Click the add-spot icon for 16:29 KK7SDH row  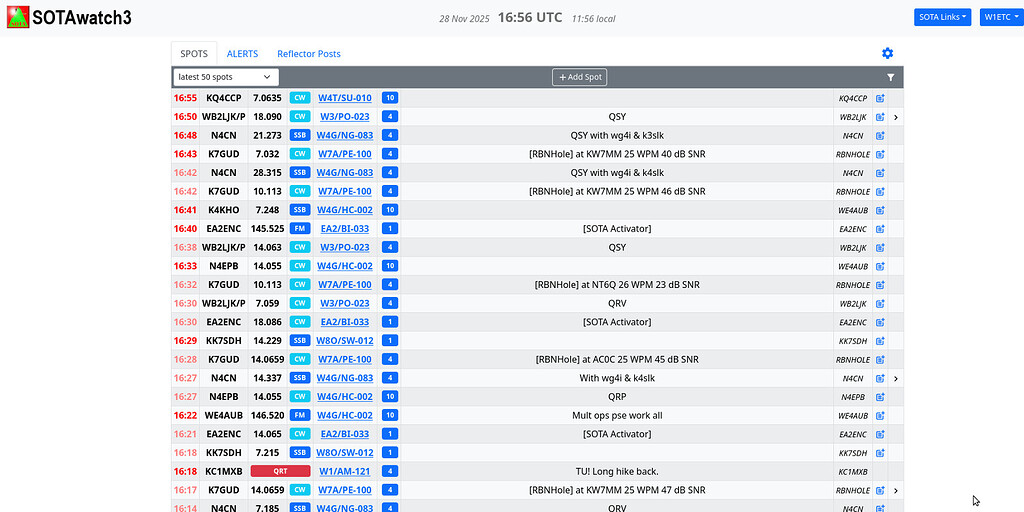[880, 341]
